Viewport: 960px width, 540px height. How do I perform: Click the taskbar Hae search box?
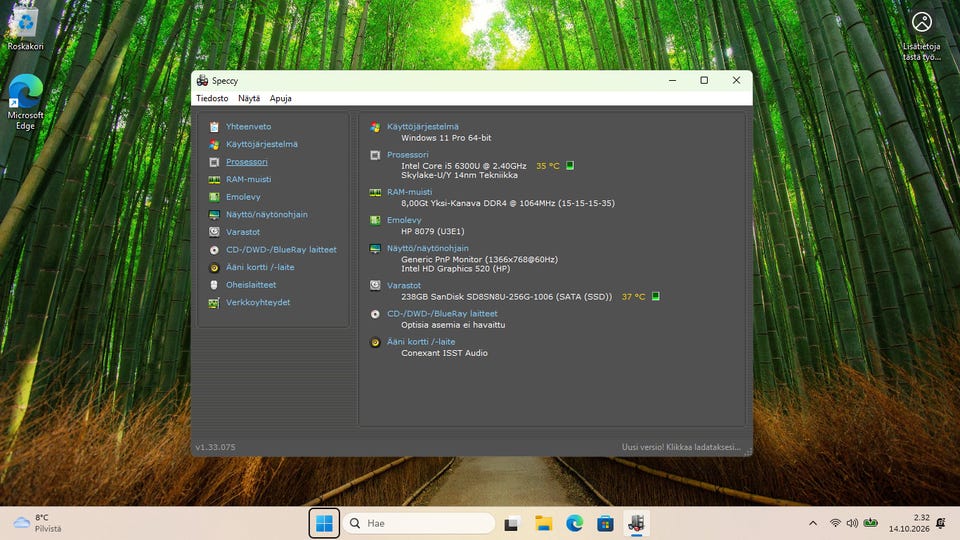pyautogui.click(x=418, y=523)
